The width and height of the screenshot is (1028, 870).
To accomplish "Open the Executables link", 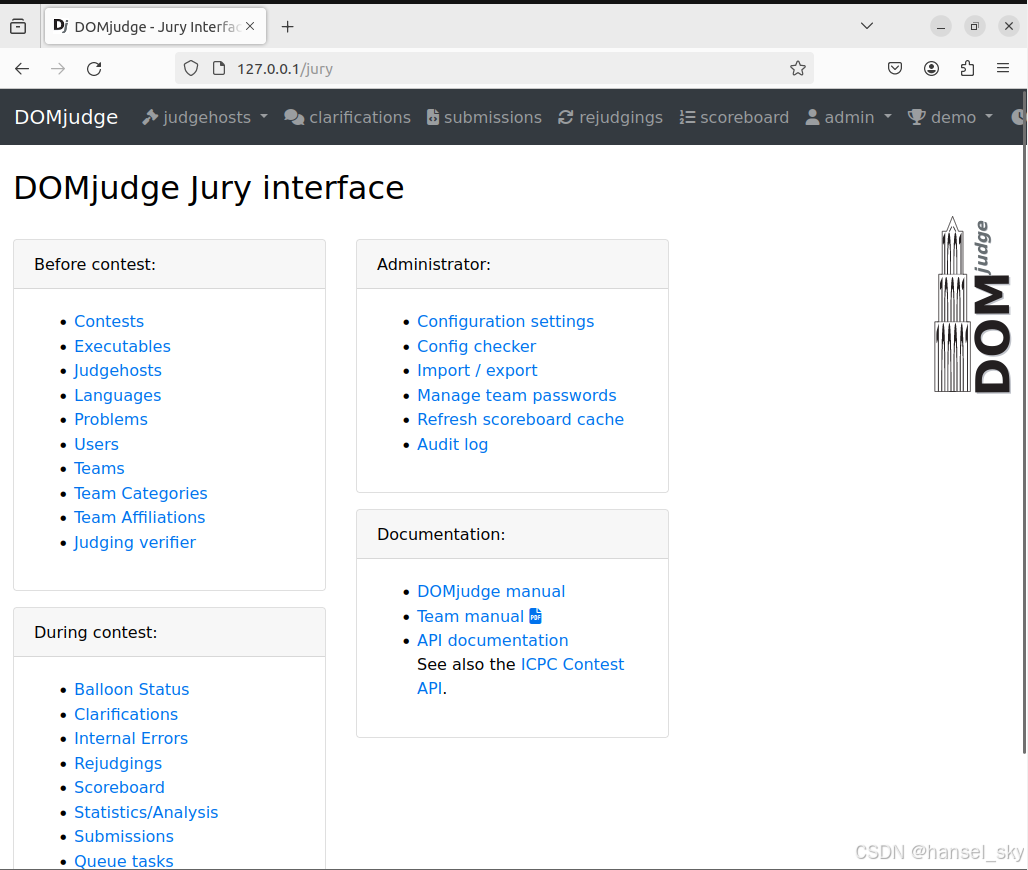I will click(122, 346).
